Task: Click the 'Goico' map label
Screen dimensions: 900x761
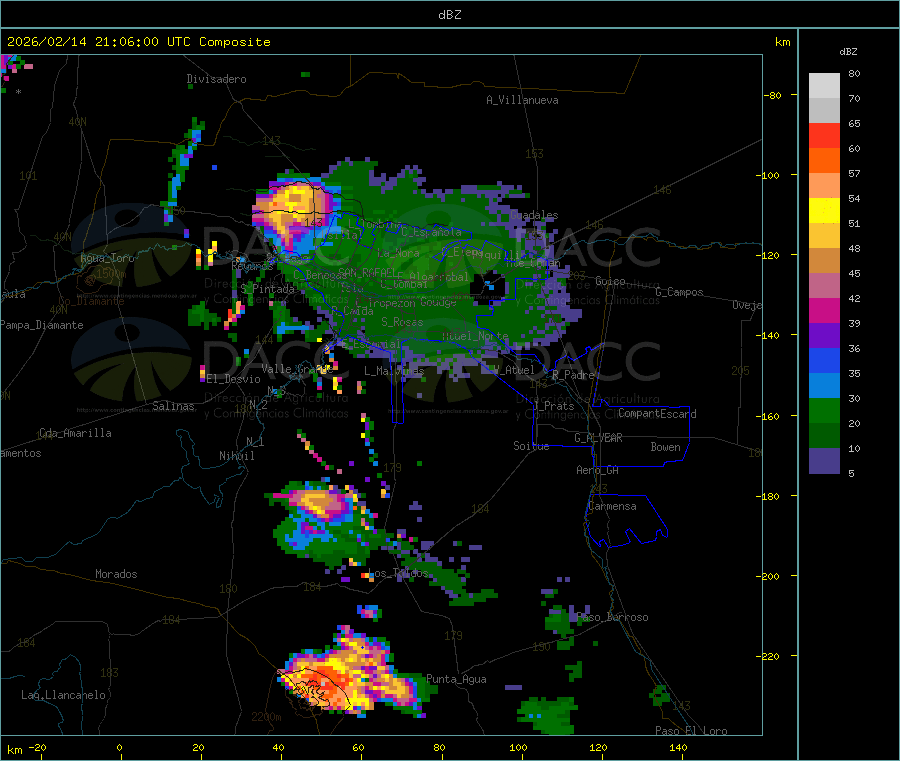Action: (x=610, y=281)
